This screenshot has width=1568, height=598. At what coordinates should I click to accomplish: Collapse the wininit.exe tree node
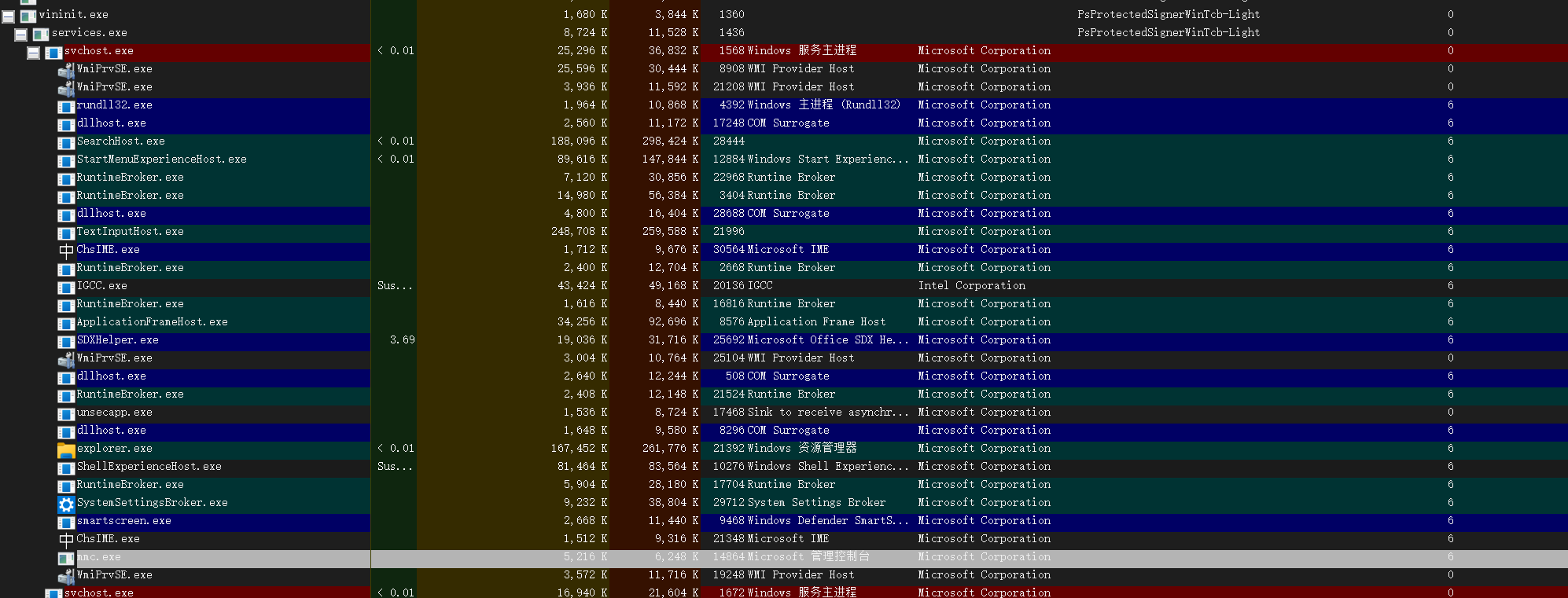[x=9, y=16]
